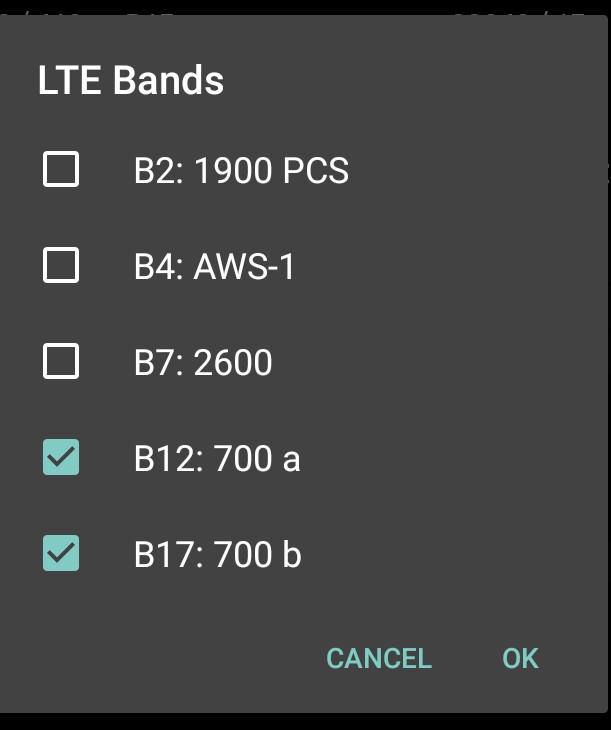
Task: Uncheck the B12: 700 a checkbox
Action: pyautogui.click(x=61, y=457)
